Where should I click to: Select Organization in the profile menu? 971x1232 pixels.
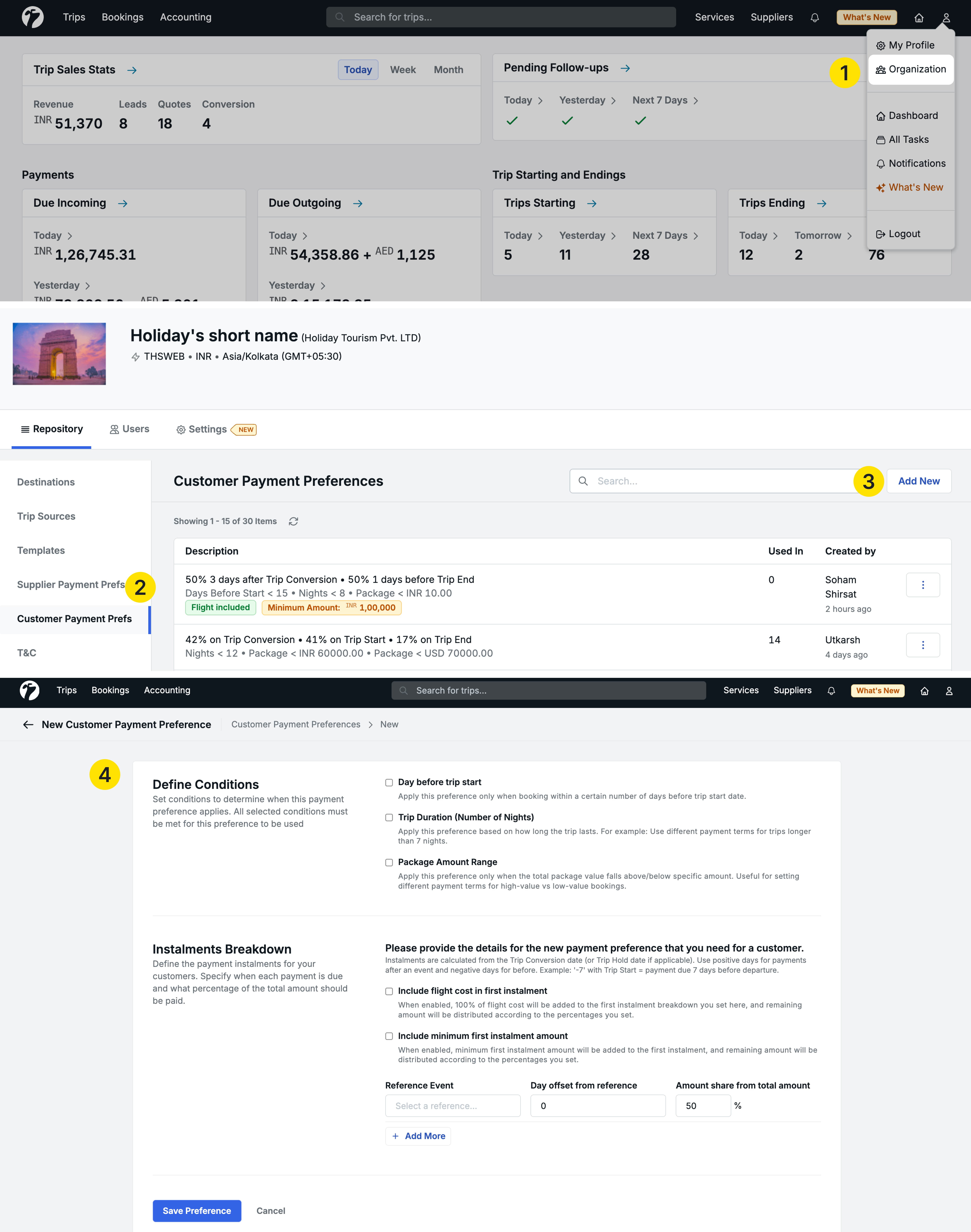[x=911, y=69]
